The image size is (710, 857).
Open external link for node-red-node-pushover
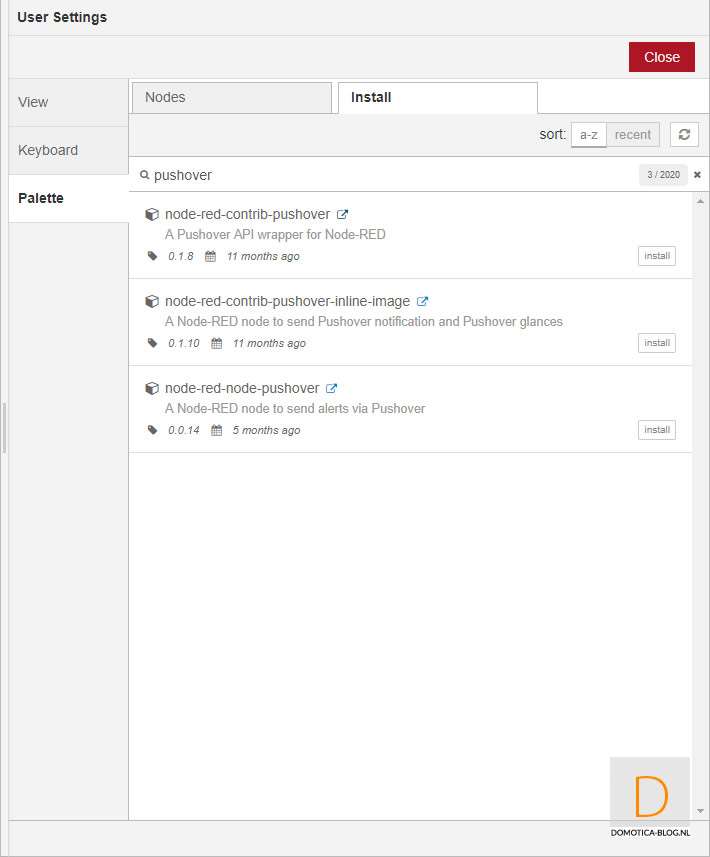(x=332, y=388)
